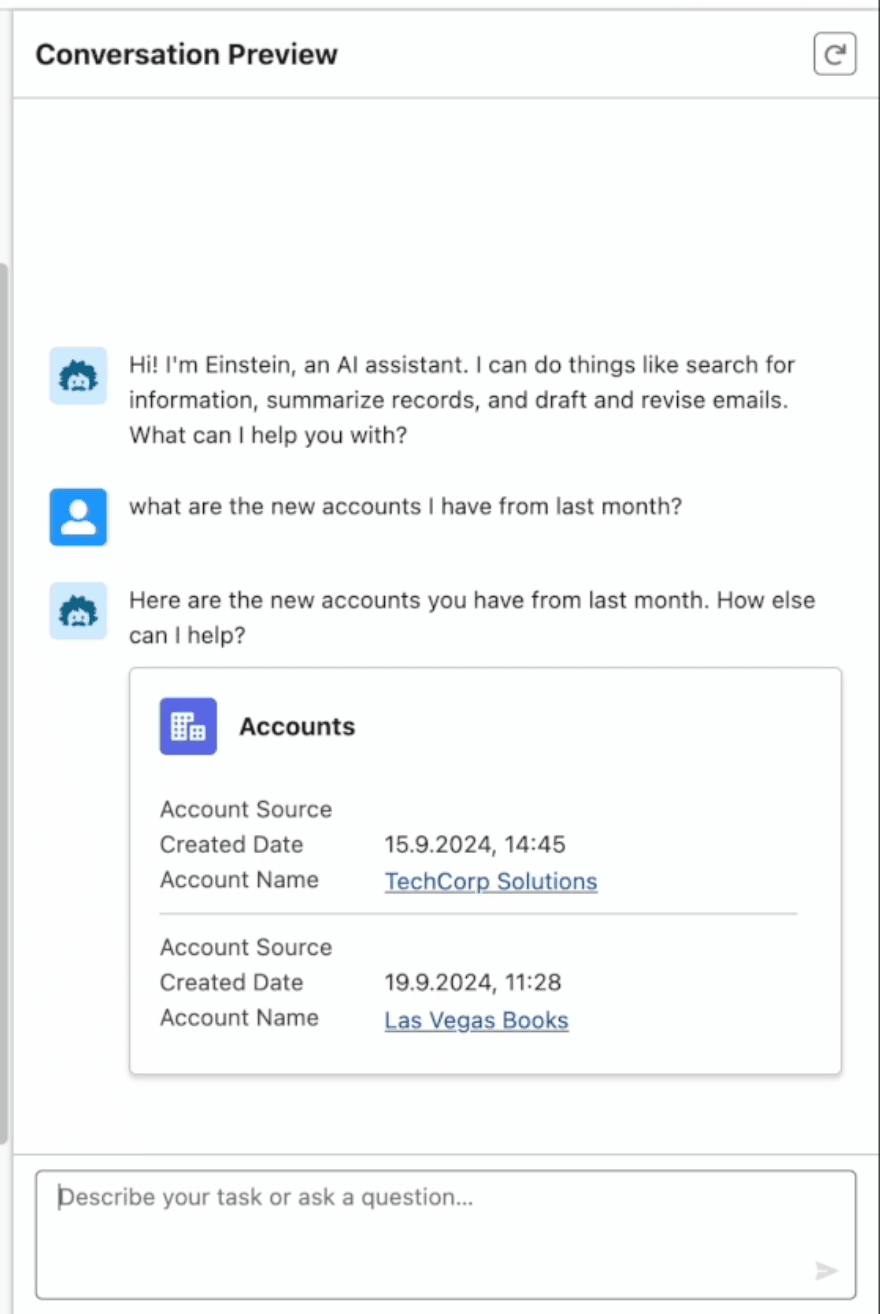Click the blue user avatar icon
Screen dimensions: 880x1314
click(x=78, y=517)
